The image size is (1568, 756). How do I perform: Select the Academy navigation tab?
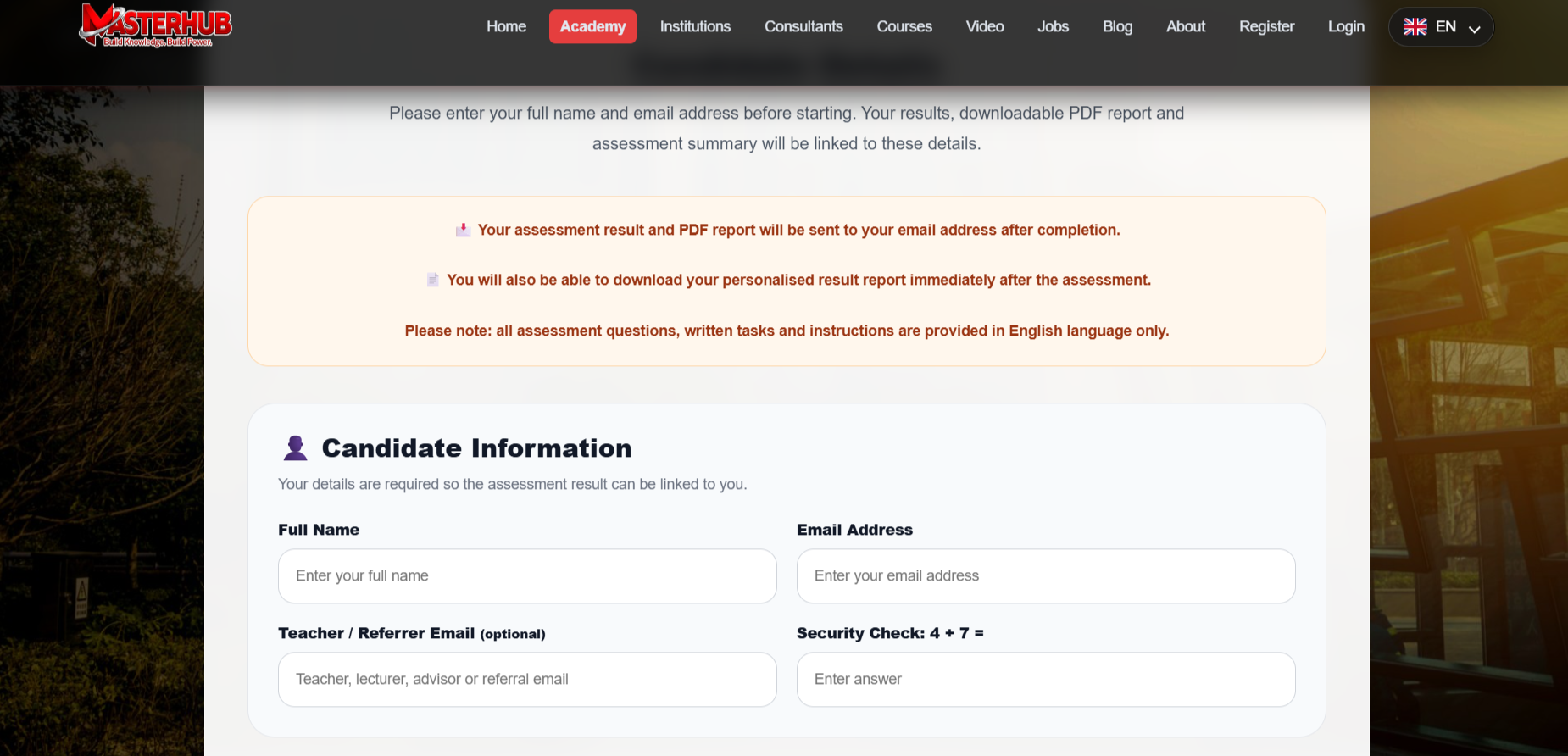[592, 26]
